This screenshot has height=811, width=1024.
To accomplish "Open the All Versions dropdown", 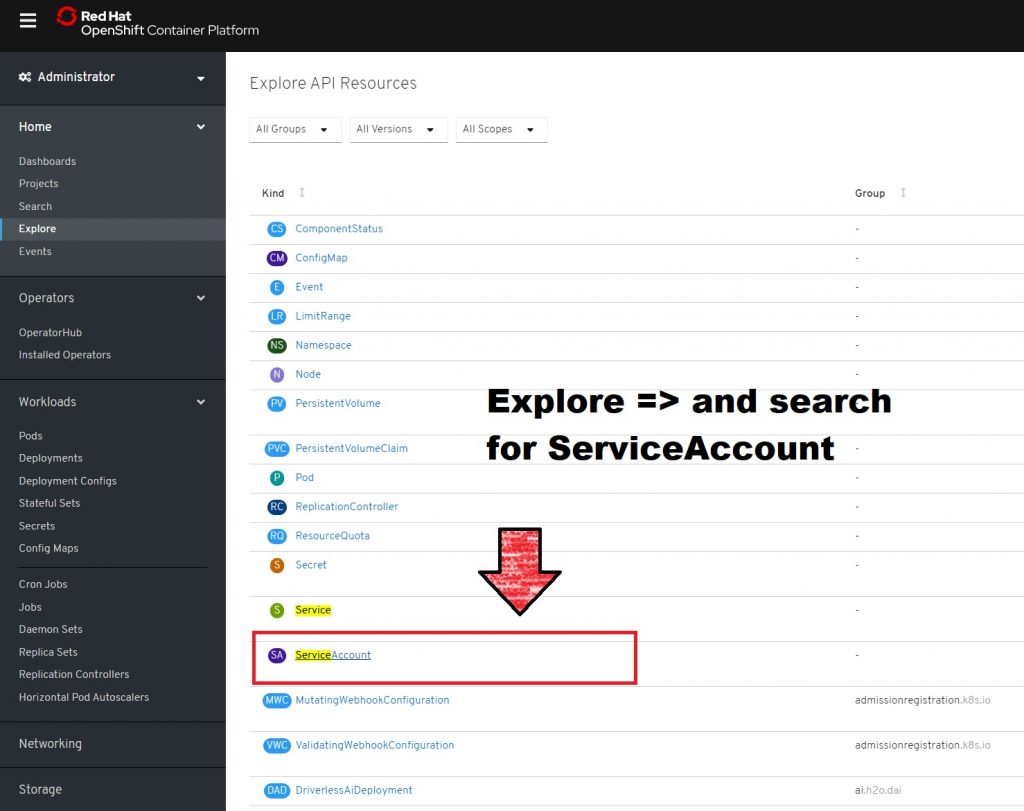I will pos(397,129).
